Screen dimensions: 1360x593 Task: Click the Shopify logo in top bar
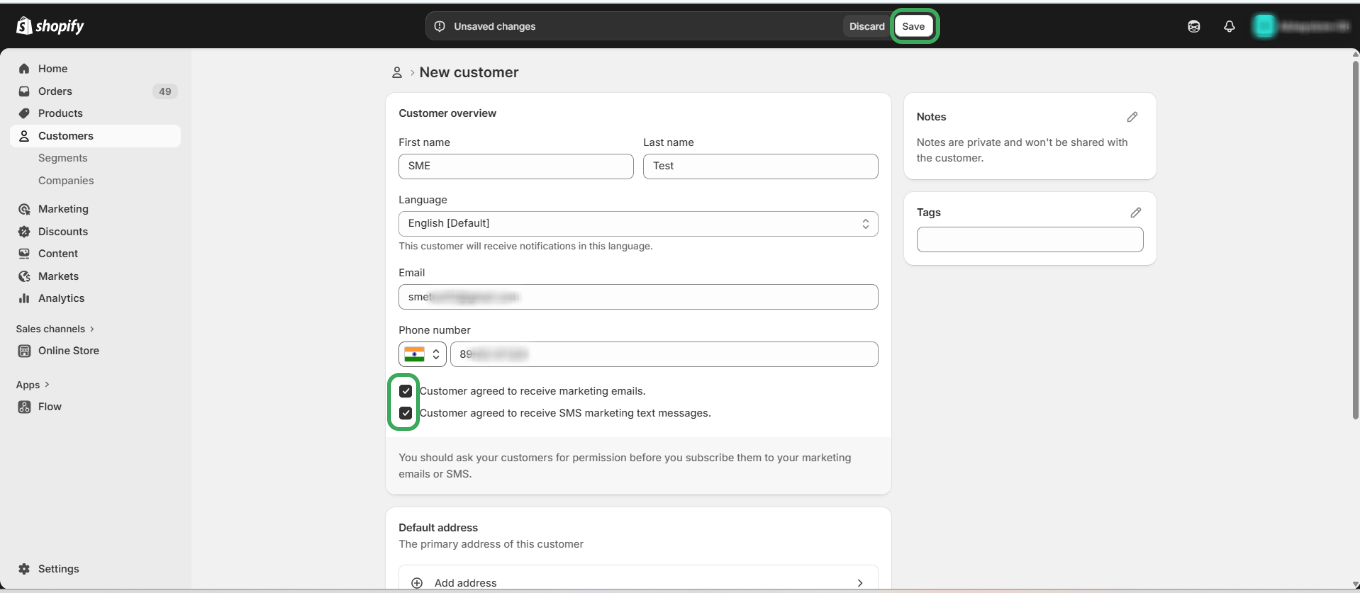pos(50,26)
